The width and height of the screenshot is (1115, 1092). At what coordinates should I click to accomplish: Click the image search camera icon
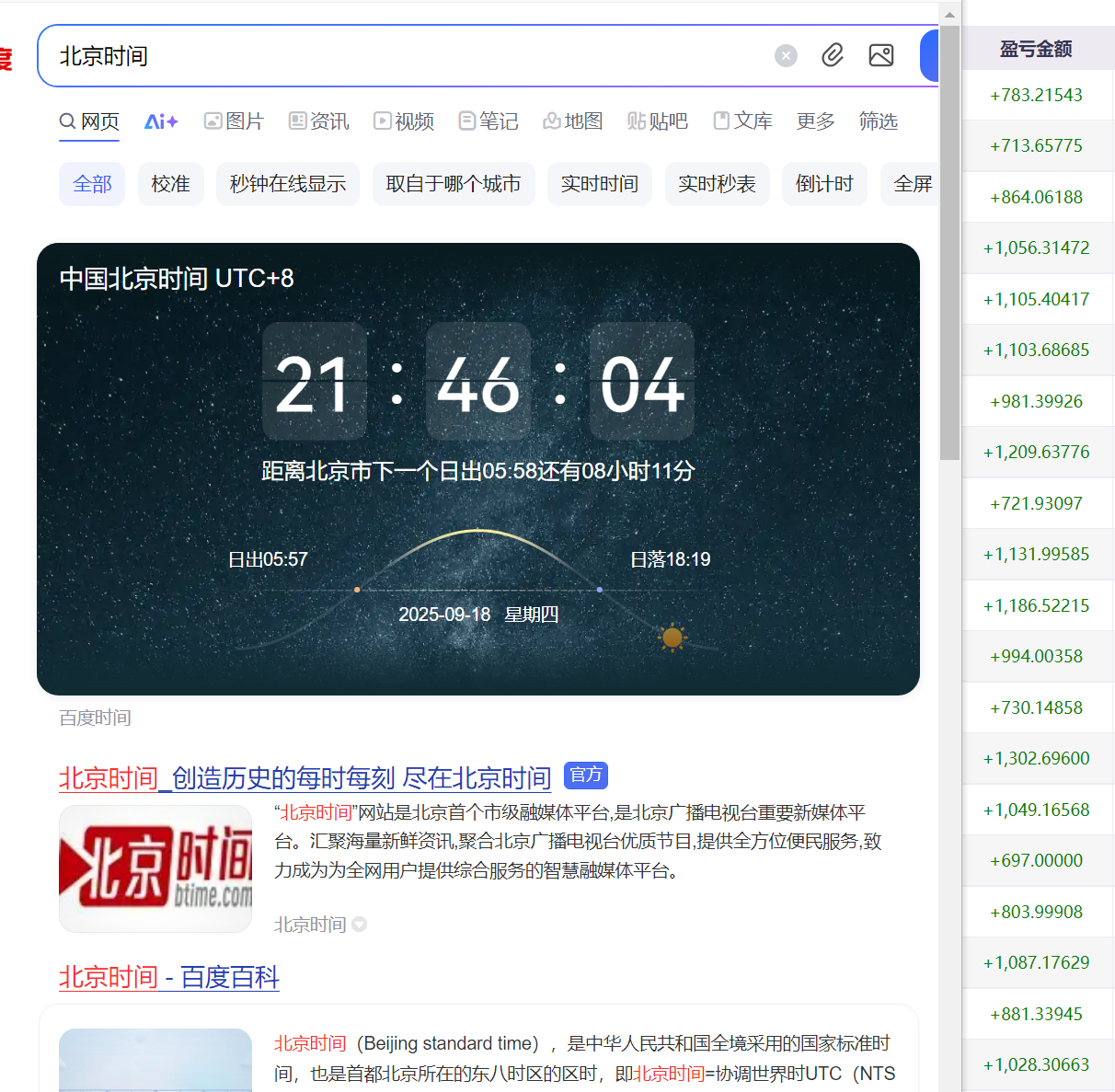click(x=881, y=56)
